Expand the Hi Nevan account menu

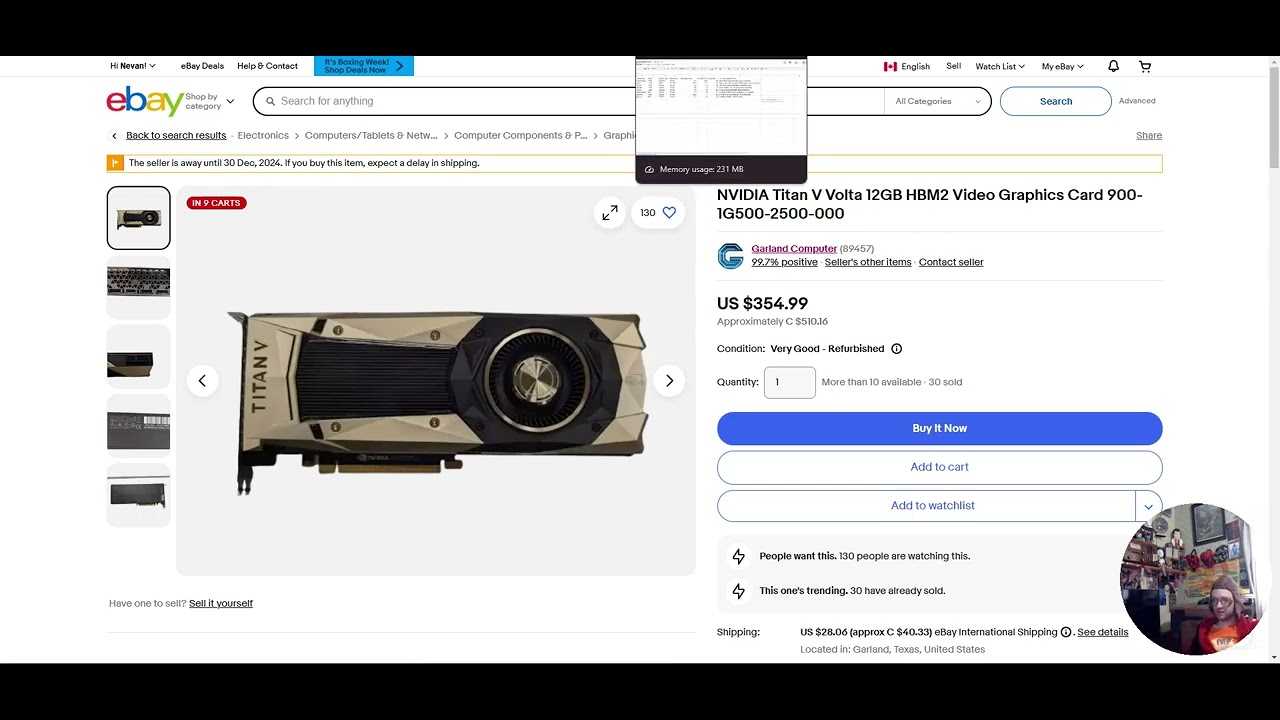pos(133,66)
